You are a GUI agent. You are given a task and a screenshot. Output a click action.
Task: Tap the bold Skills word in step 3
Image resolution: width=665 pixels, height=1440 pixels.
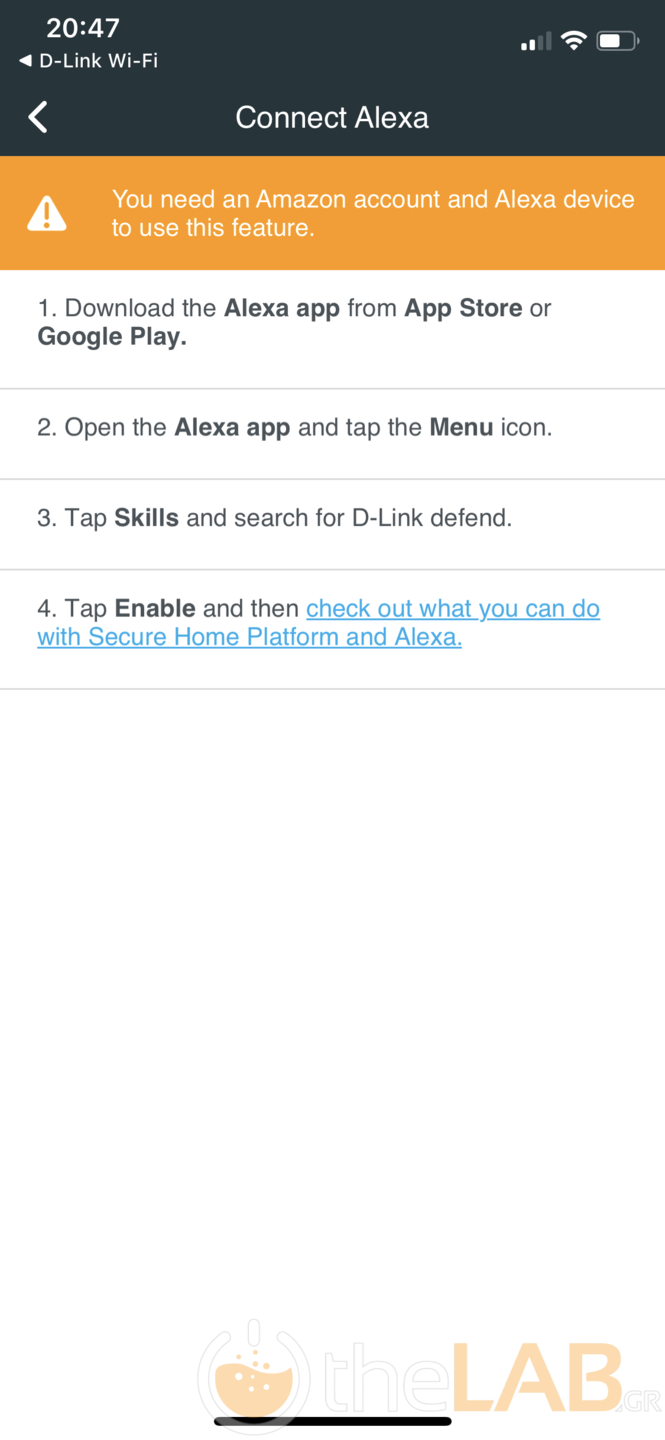(146, 518)
